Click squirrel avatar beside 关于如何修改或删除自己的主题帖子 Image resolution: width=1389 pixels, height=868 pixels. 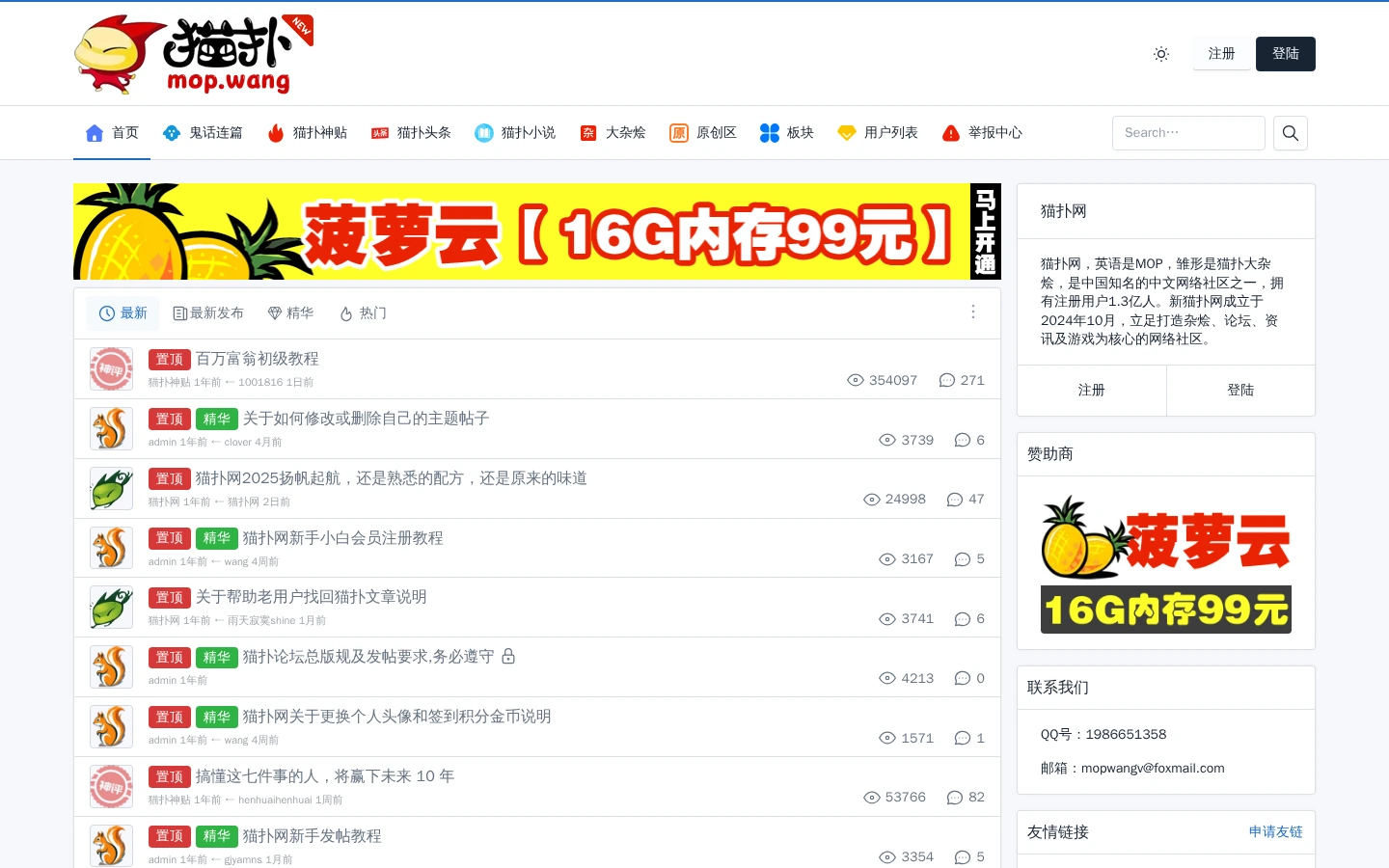[111, 429]
